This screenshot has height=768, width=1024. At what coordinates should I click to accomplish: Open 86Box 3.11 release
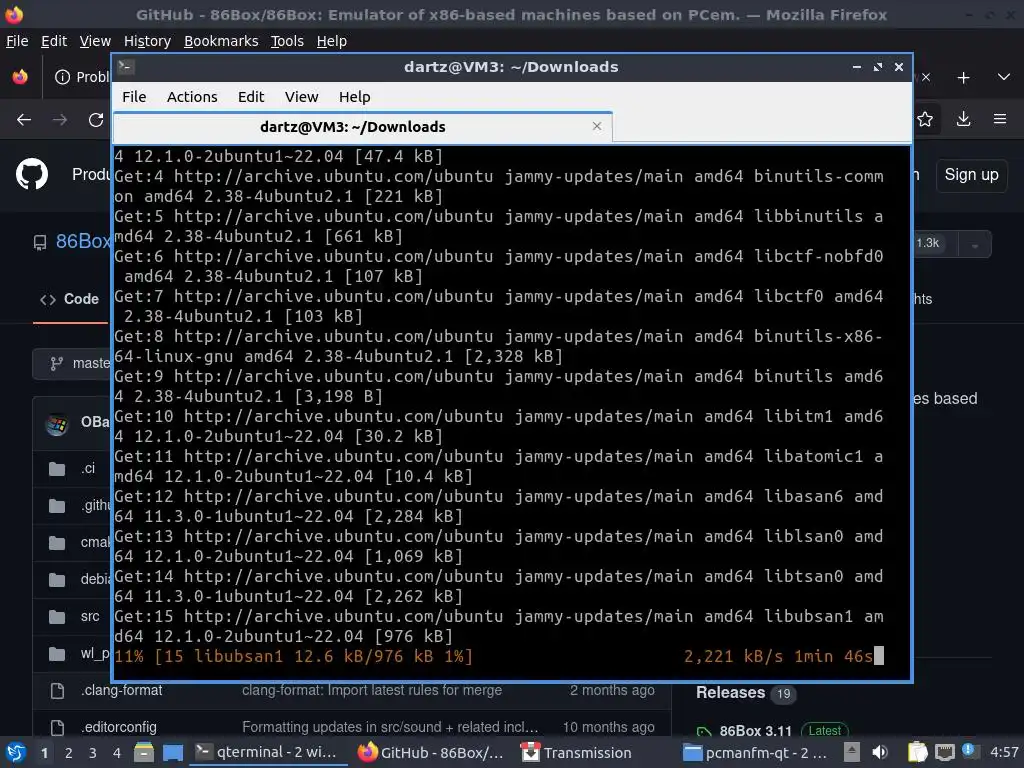click(756, 731)
